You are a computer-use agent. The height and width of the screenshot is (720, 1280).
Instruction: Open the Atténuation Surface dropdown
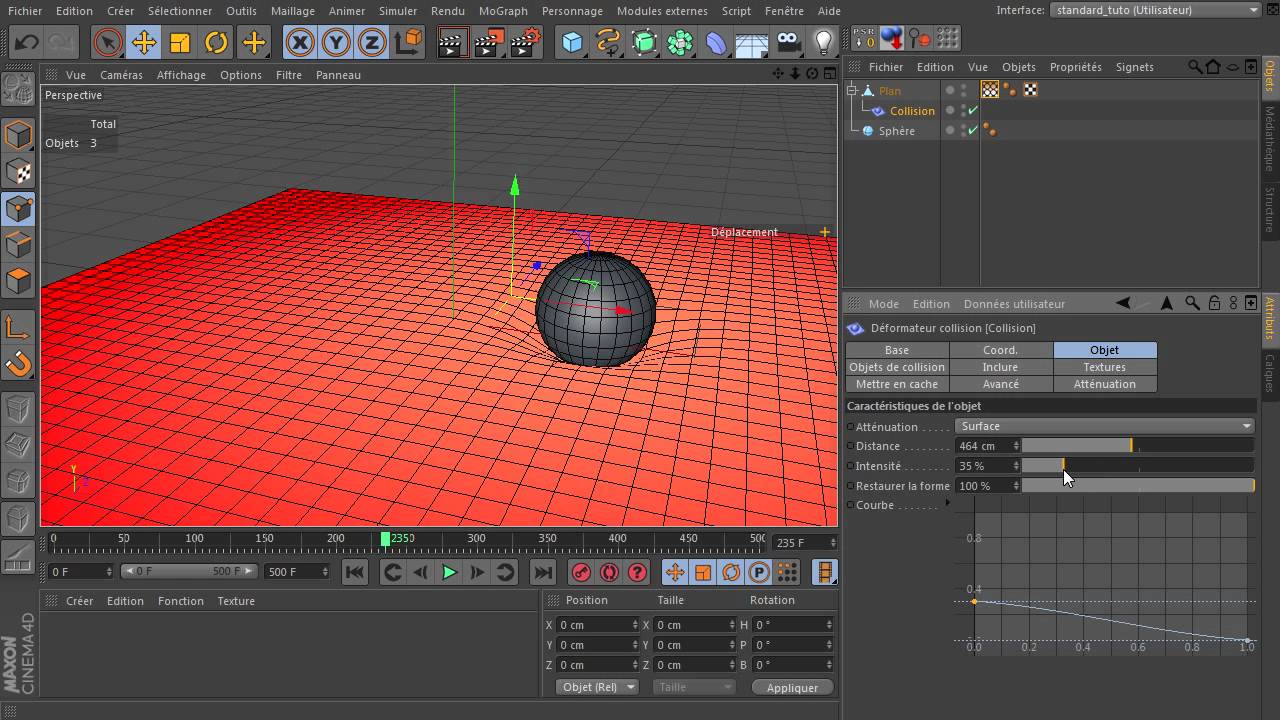1105,426
